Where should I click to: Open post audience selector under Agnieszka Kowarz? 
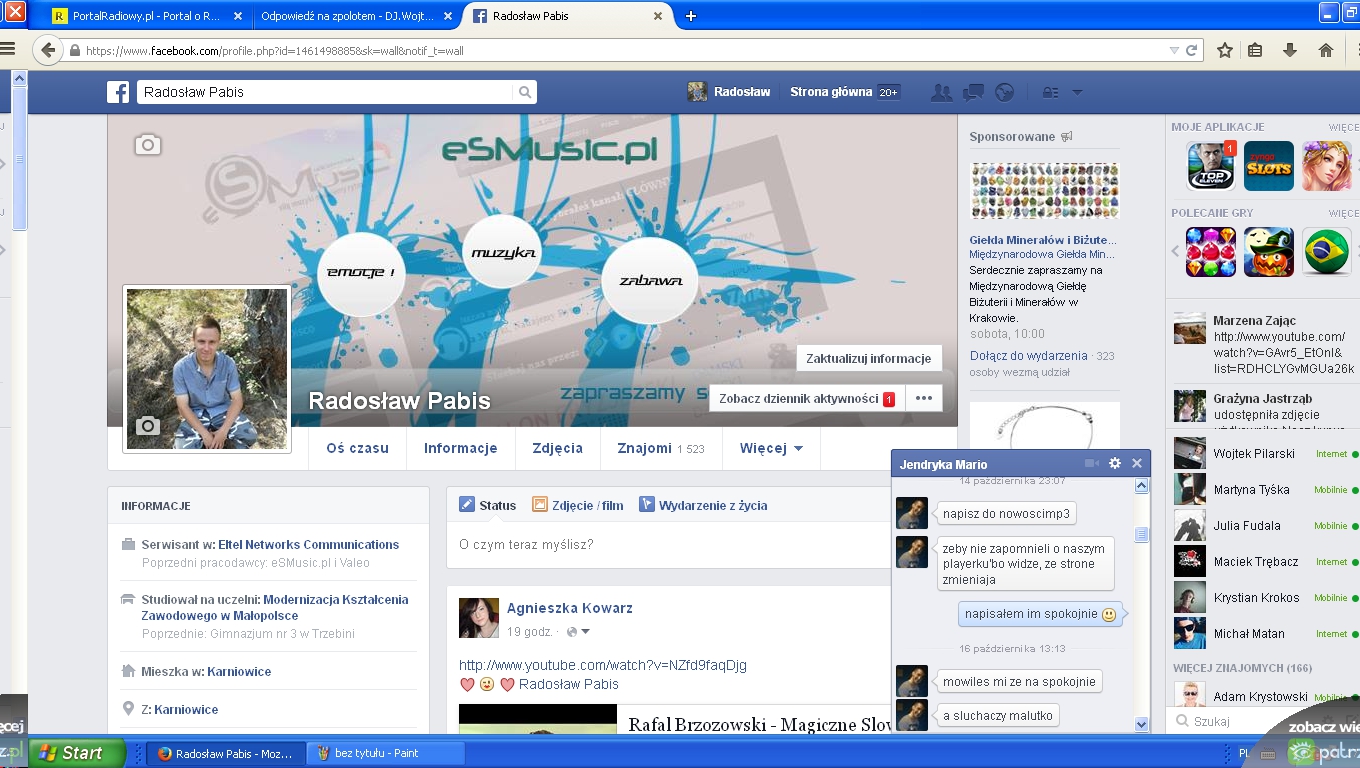click(x=579, y=632)
